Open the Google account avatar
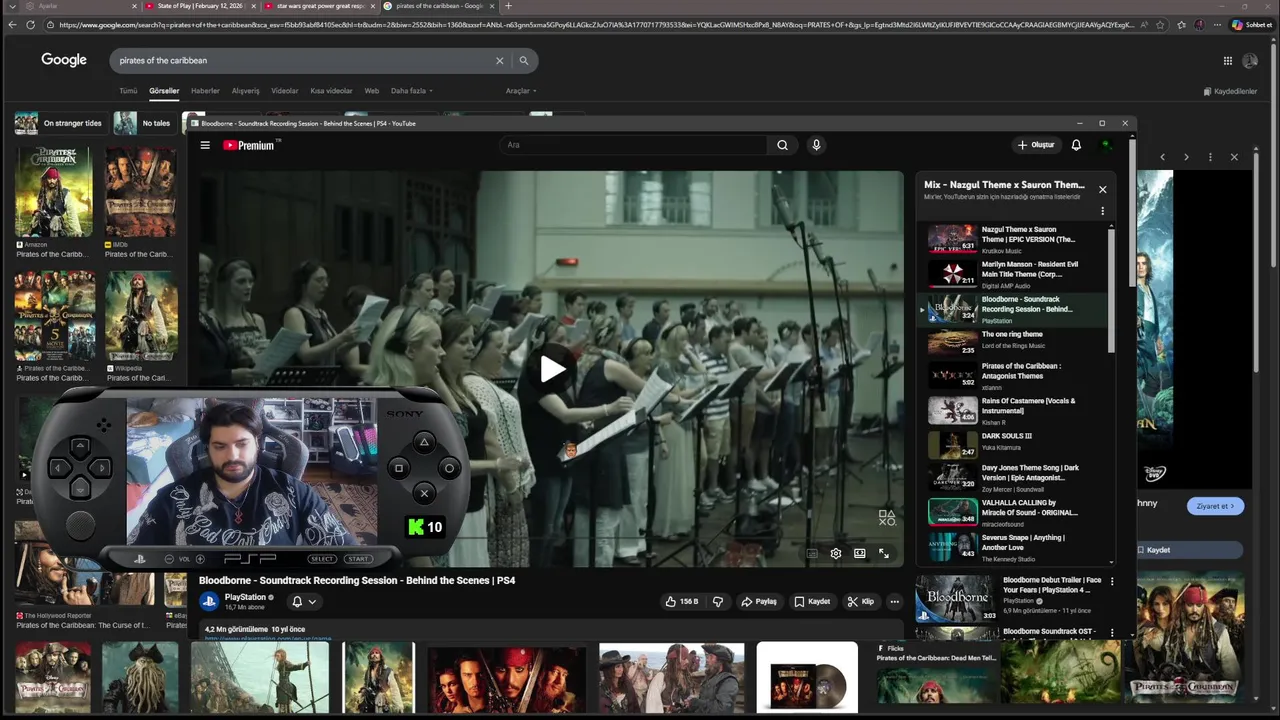Viewport: 1280px width, 720px height. click(1250, 61)
